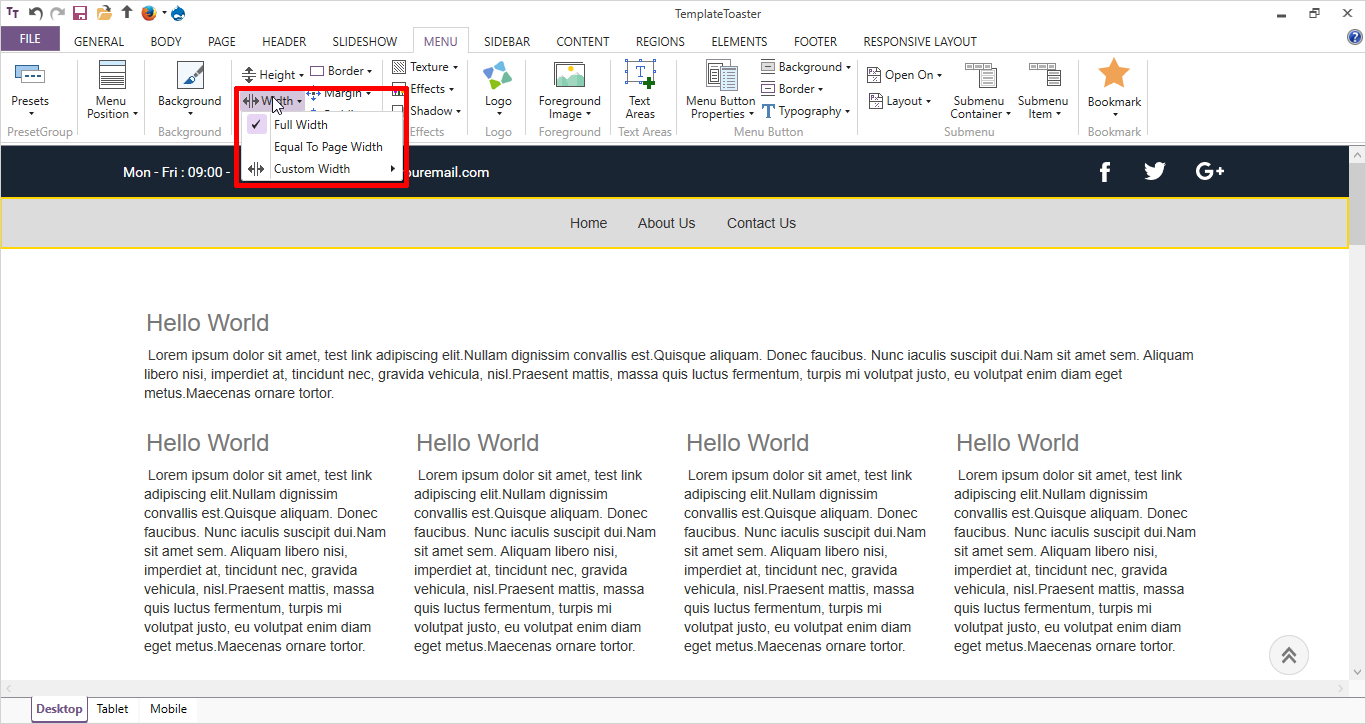
Task: Open the Submenu Container options
Action: pos(979,76)
